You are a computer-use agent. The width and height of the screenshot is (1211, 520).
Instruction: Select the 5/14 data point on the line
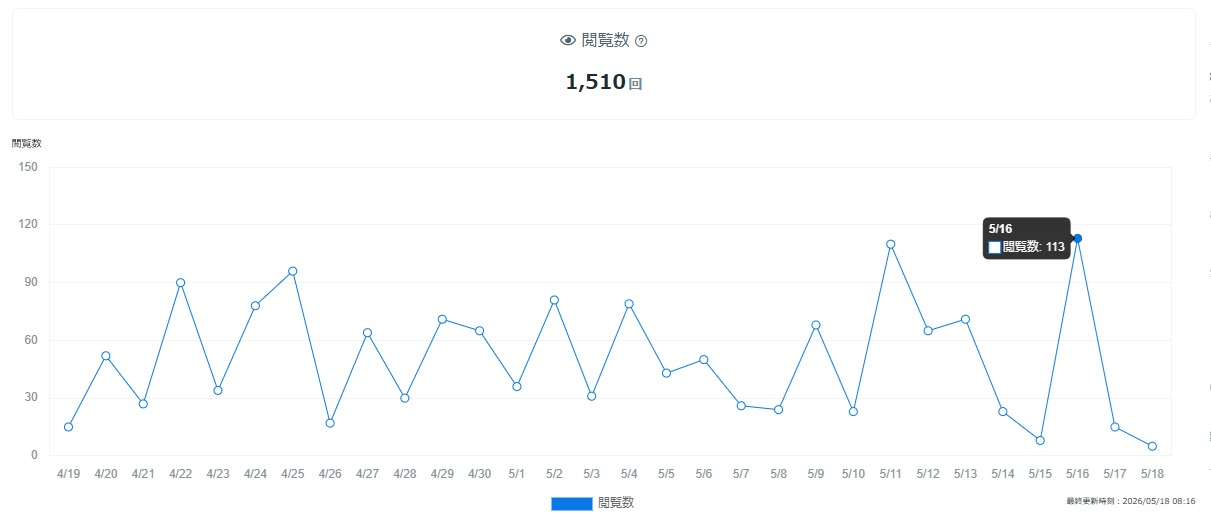tap(1003, 412)
